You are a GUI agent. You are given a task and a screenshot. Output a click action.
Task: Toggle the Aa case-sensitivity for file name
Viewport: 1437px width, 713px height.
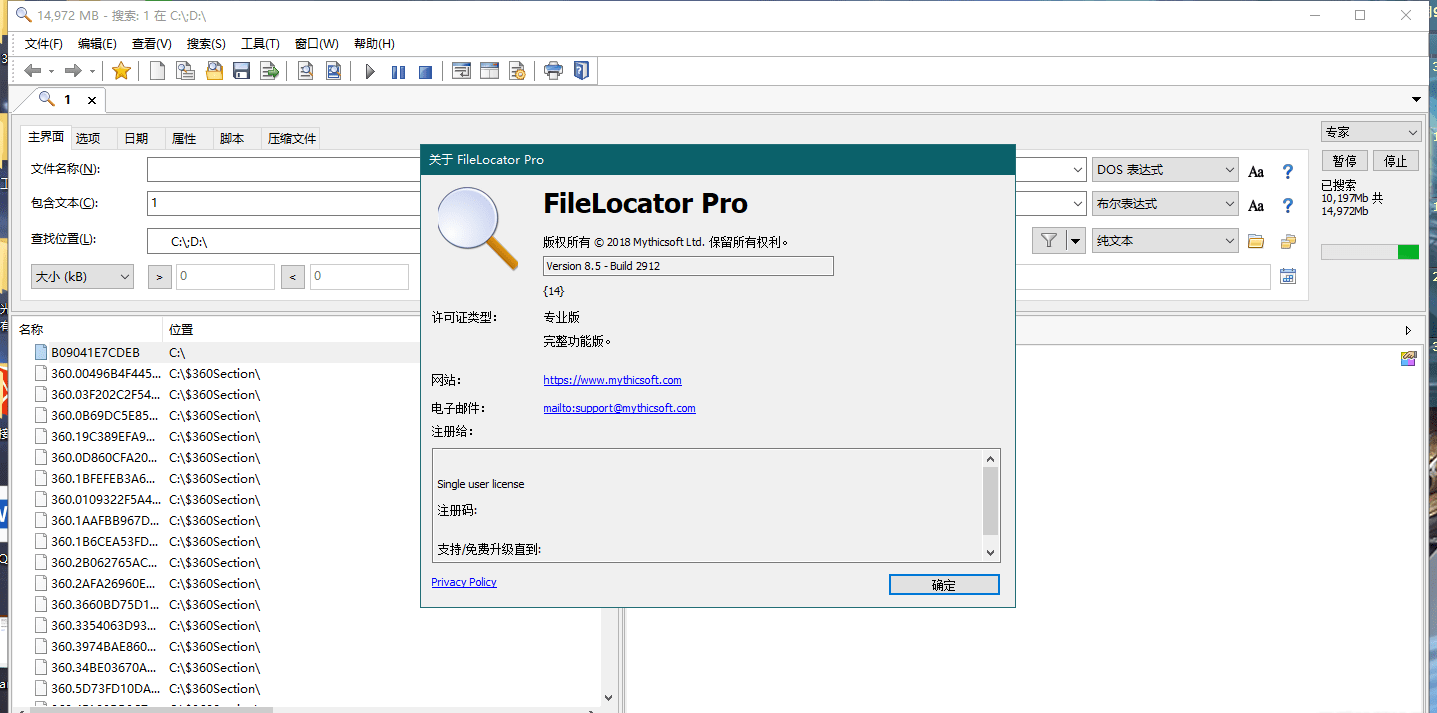click(1256, 171)
